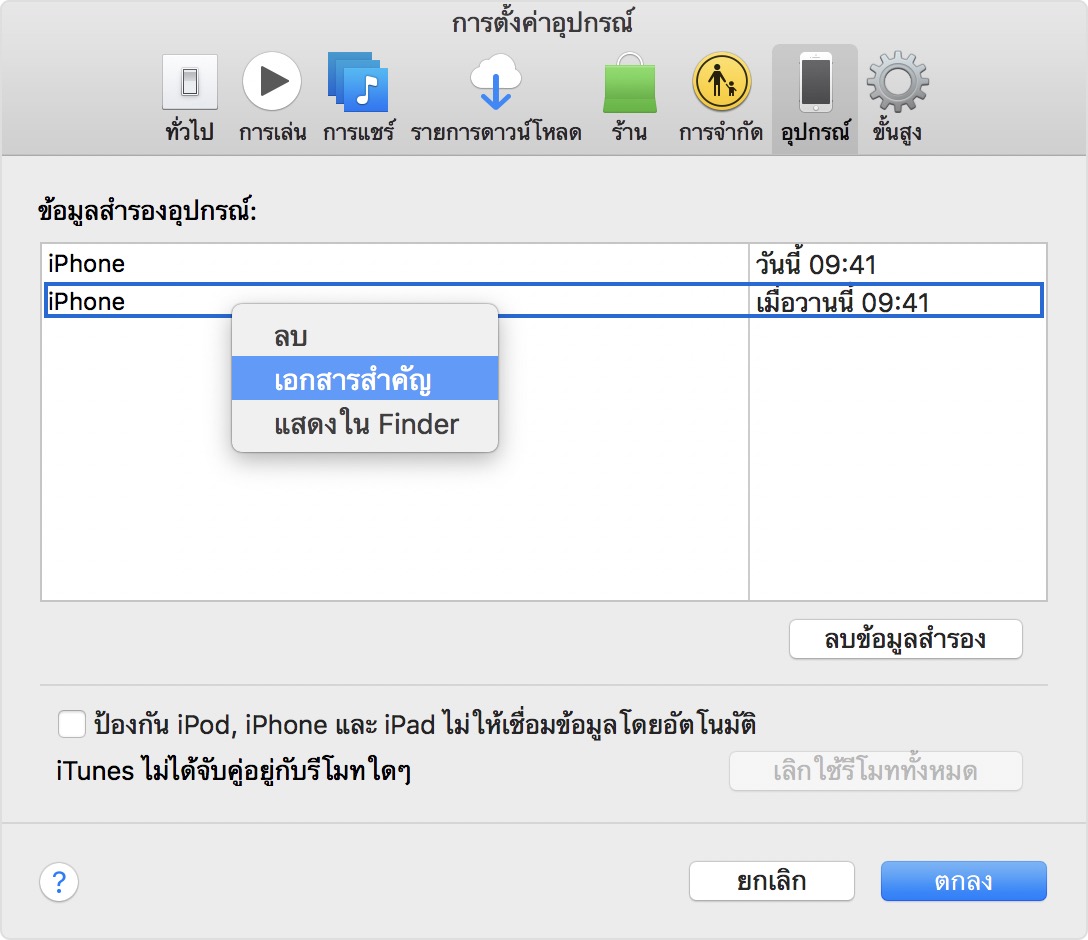
Task: Select การจำกัด parental restrictions icon
Action: click(x=722, y=83)
